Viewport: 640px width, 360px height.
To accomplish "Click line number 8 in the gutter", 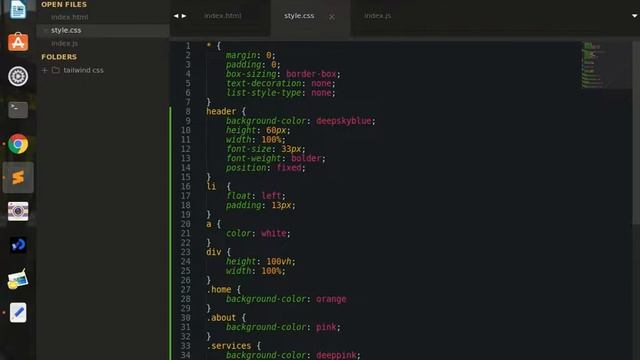I will (188, 111).
